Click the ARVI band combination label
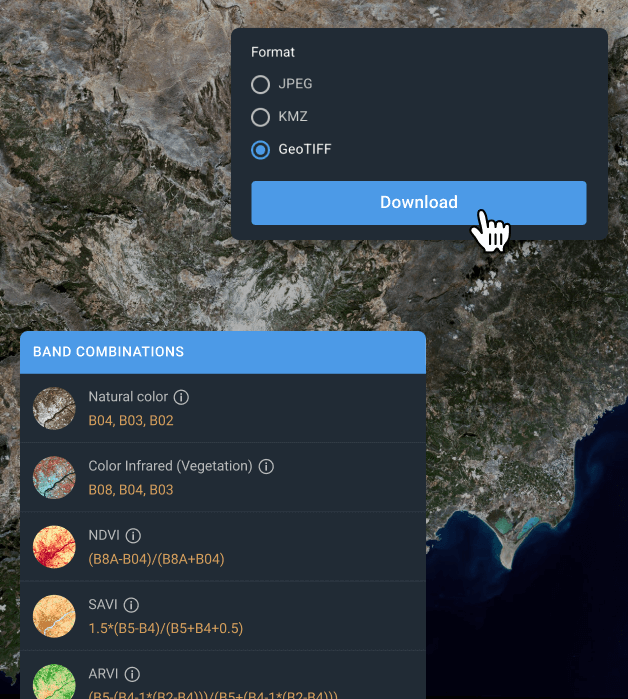This screenshot has width=628, height=699. click(103, 674)
